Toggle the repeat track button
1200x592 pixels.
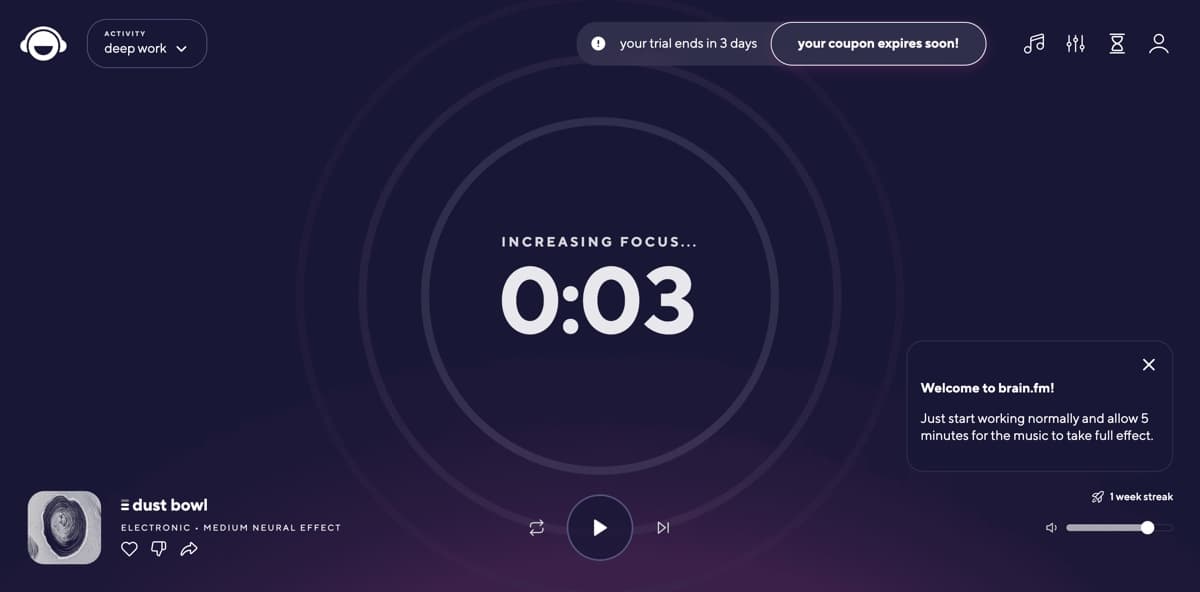pyautogui.click(x=537, y=528)
